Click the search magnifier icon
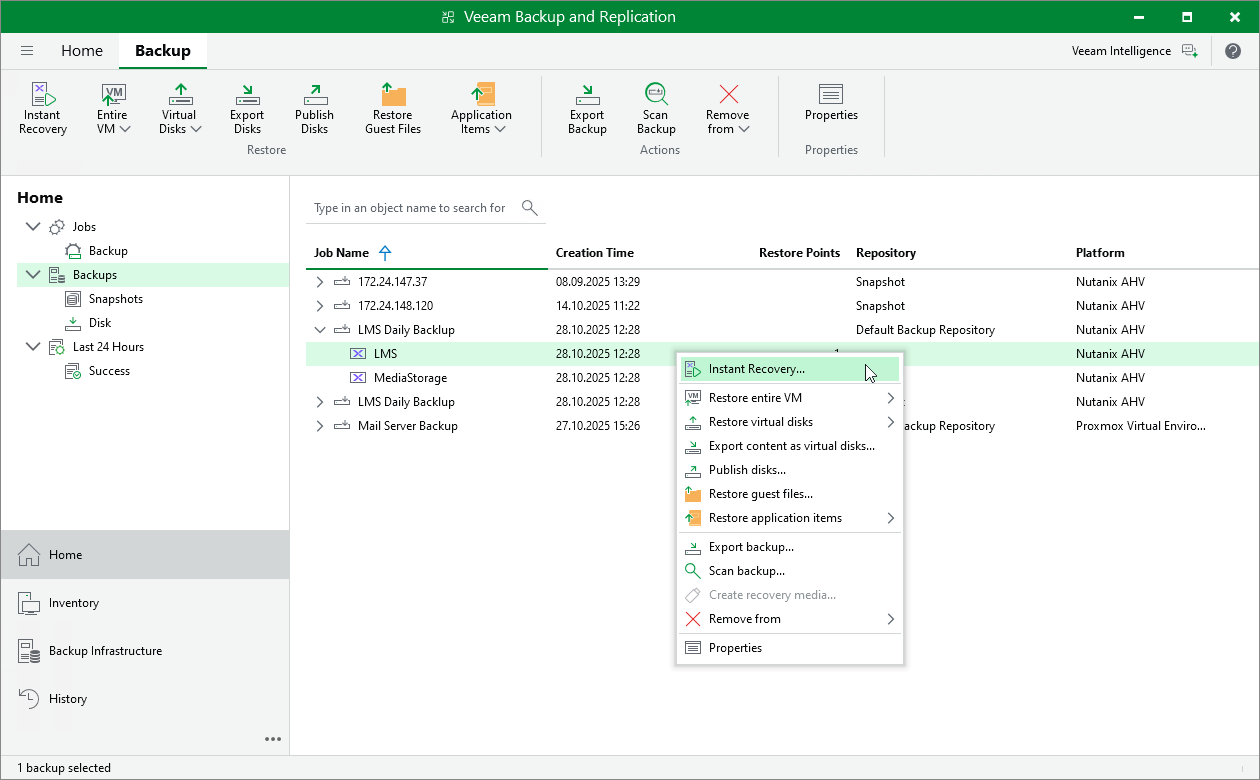 point(530,208)
